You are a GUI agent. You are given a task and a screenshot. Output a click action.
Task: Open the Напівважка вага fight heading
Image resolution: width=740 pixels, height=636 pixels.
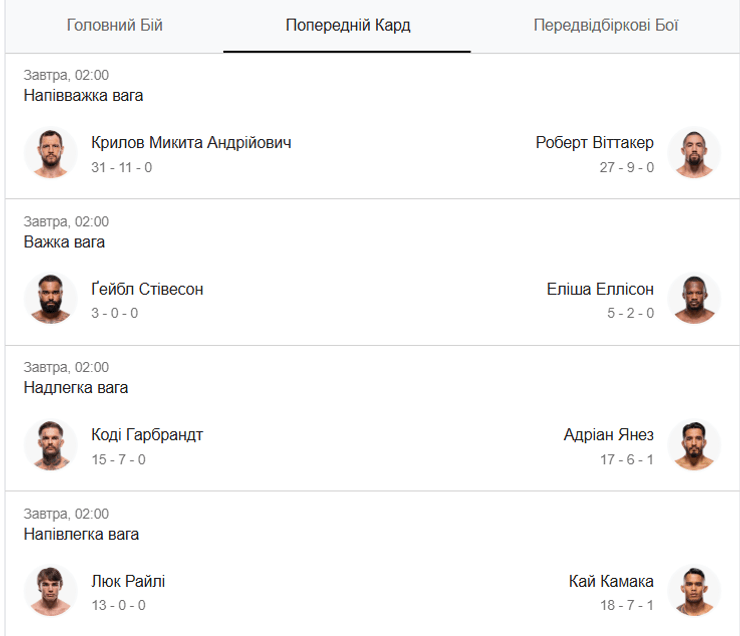click(84, 96)
